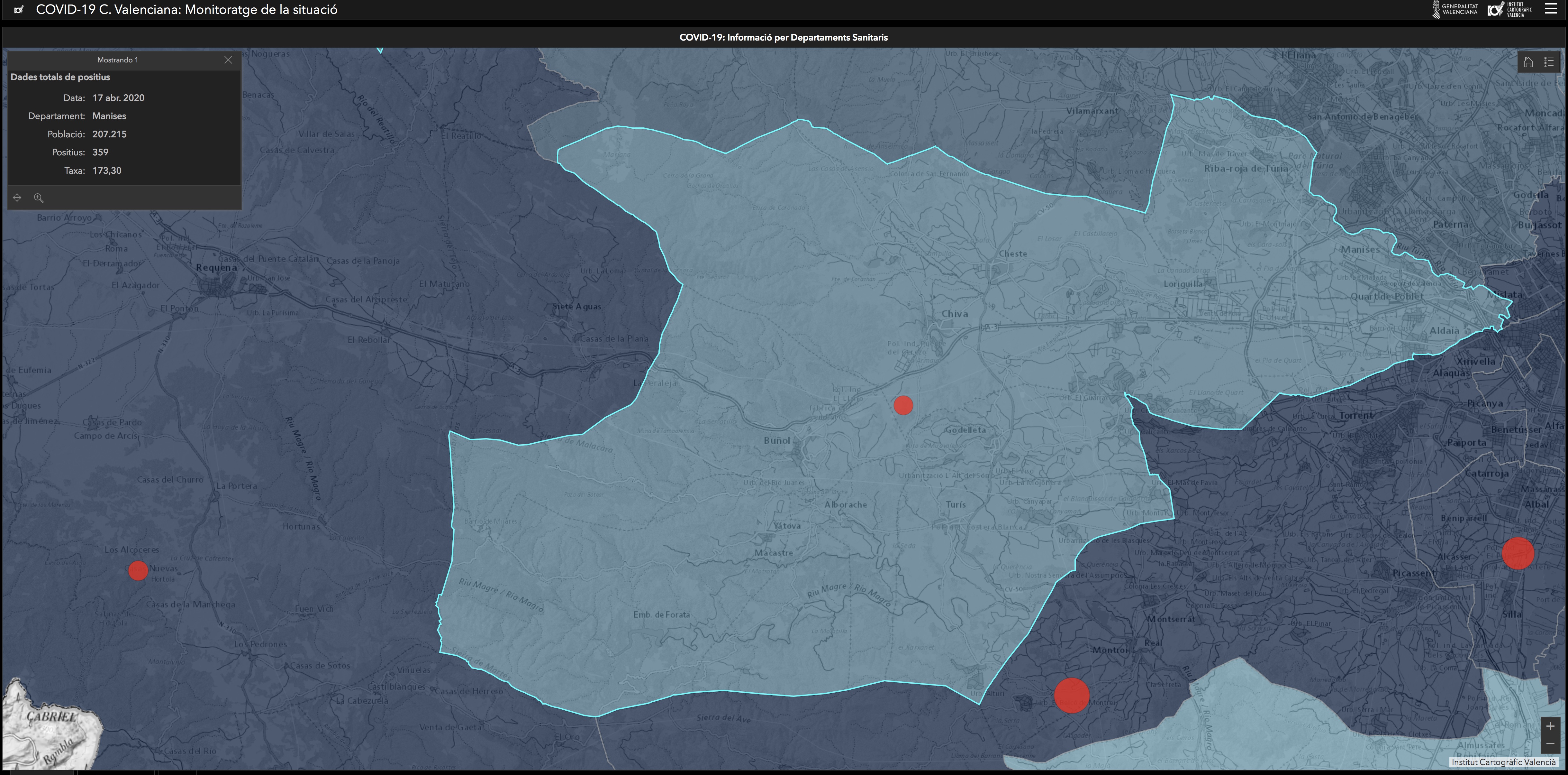
Task: Click the dashboard title COVID-19 C. Valenciana
Action: tap(186, 10)
